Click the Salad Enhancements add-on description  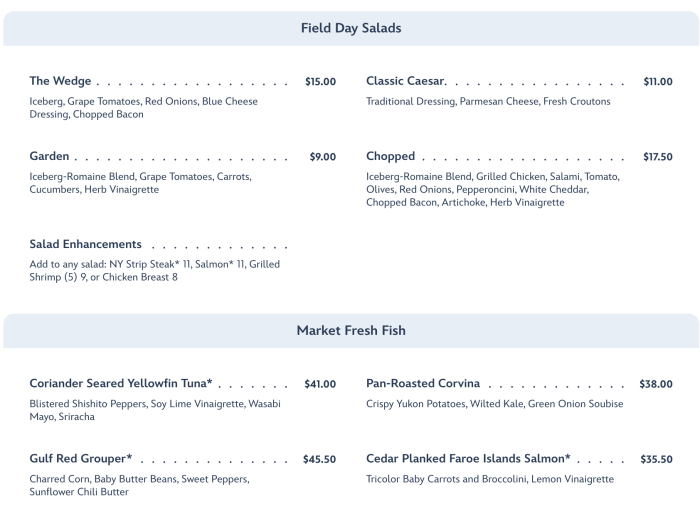154,270
